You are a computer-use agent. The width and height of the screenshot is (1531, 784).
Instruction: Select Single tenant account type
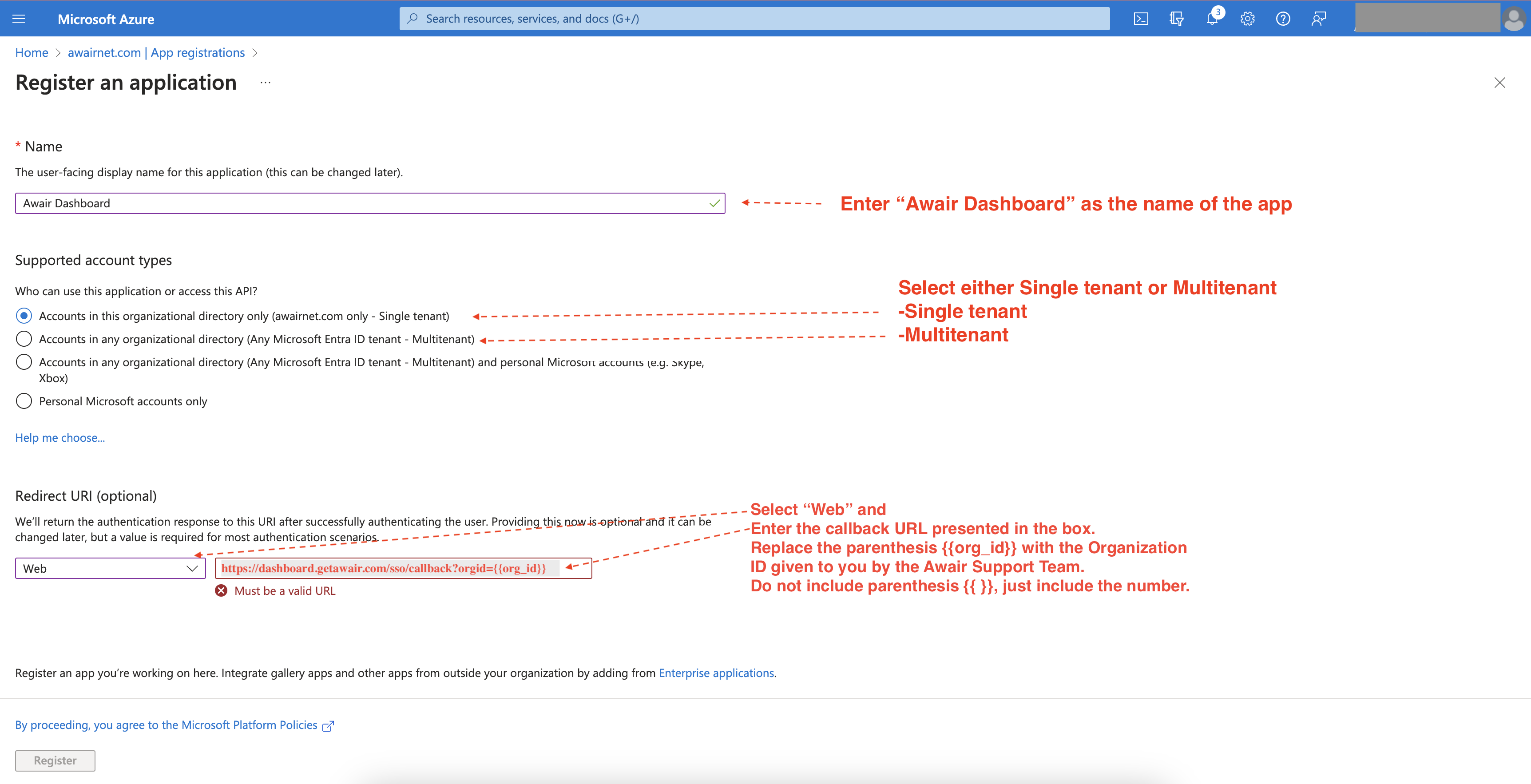24,316
